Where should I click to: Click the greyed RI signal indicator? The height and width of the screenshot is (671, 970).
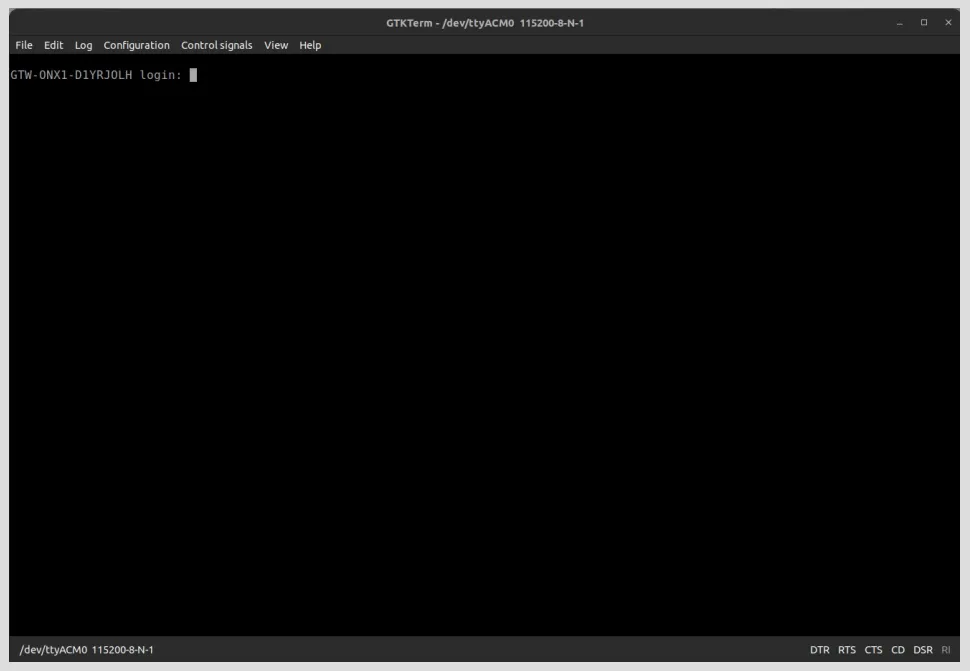(946, 650)
